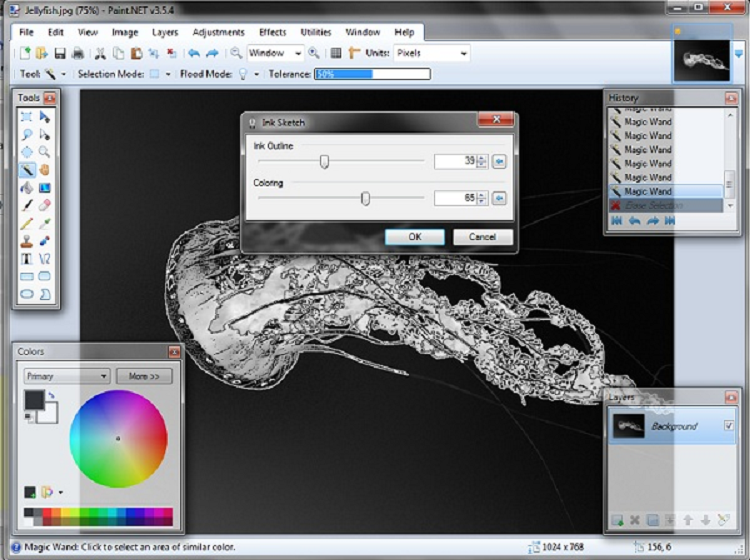This screenshot has height=560, width=750.
Task: Pick the Paint Bucket tool
Action: (27, 187)
